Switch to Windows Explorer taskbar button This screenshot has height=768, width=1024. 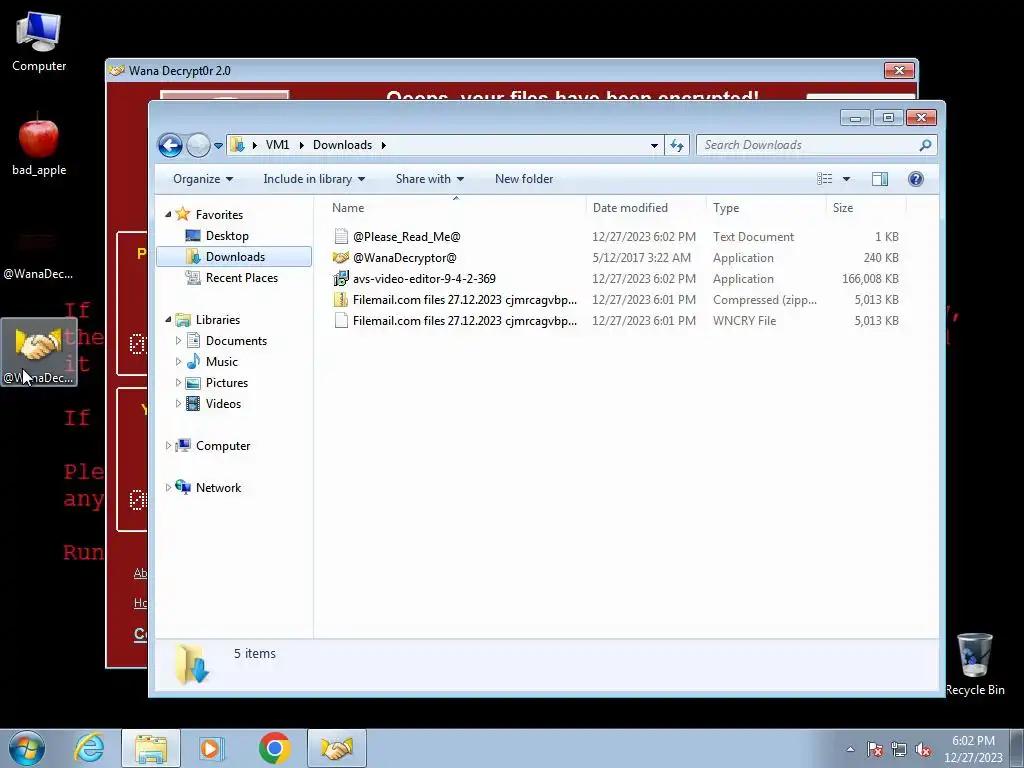coord(151,748)
